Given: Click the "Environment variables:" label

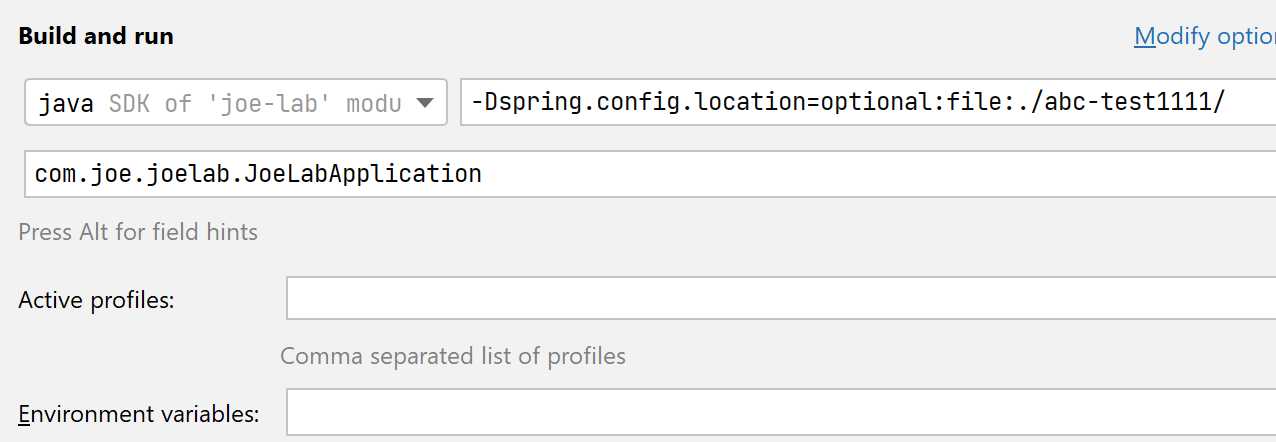Looking at the screenshot, I should pos(138,413).
